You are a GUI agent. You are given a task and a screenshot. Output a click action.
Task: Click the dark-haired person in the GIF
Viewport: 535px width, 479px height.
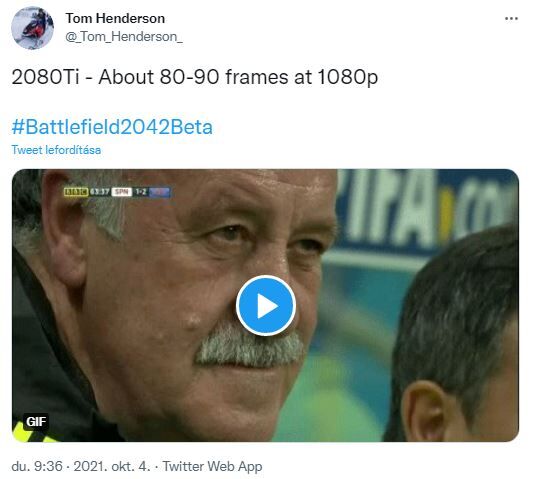[x=456, y=336]
